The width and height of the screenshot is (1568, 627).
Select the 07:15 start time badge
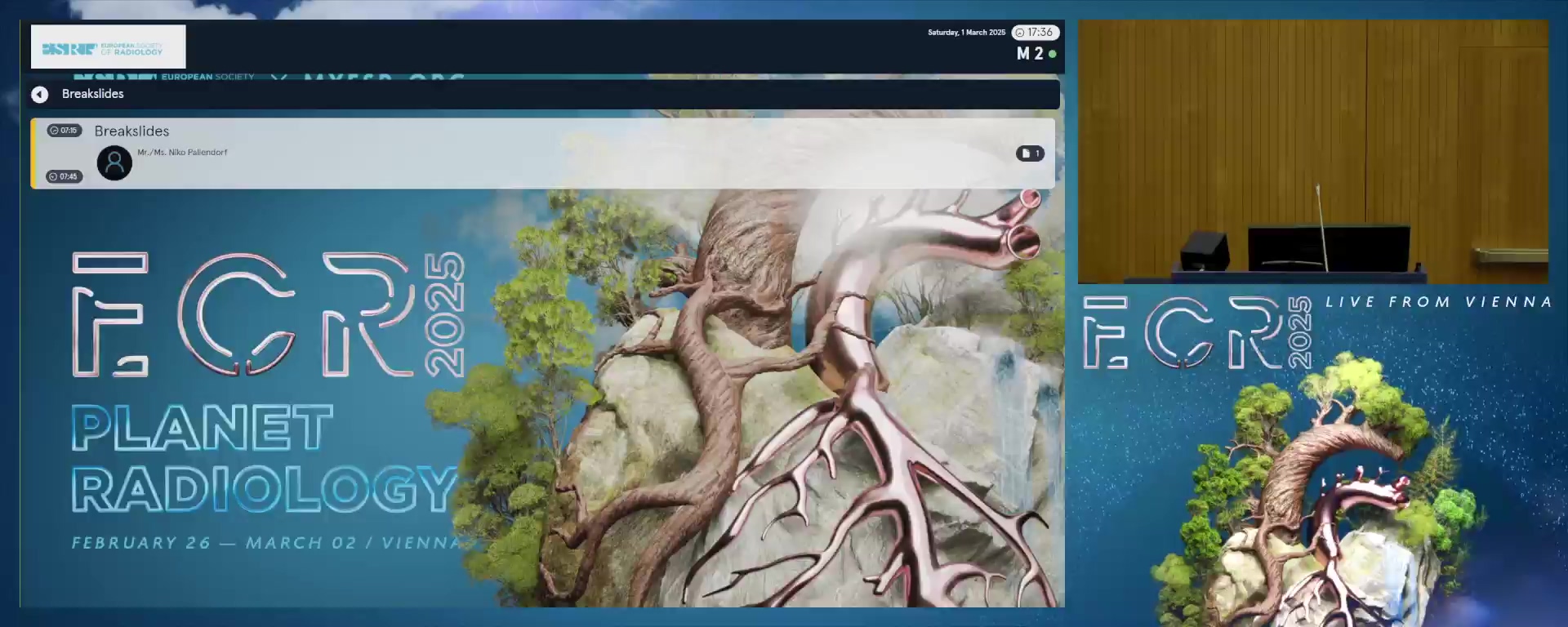point(64,131)
